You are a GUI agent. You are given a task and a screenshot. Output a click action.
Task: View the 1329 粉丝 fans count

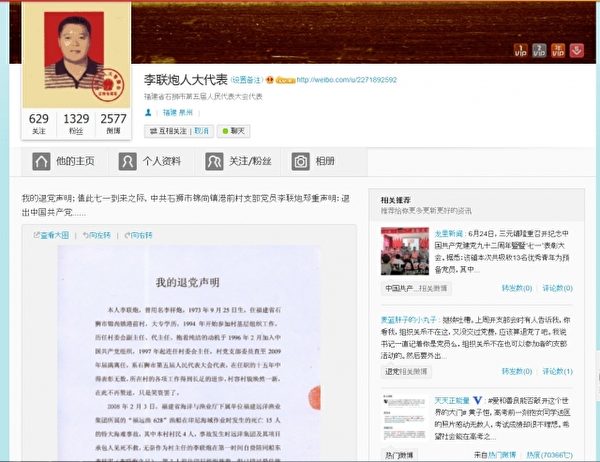coord(75,123)
